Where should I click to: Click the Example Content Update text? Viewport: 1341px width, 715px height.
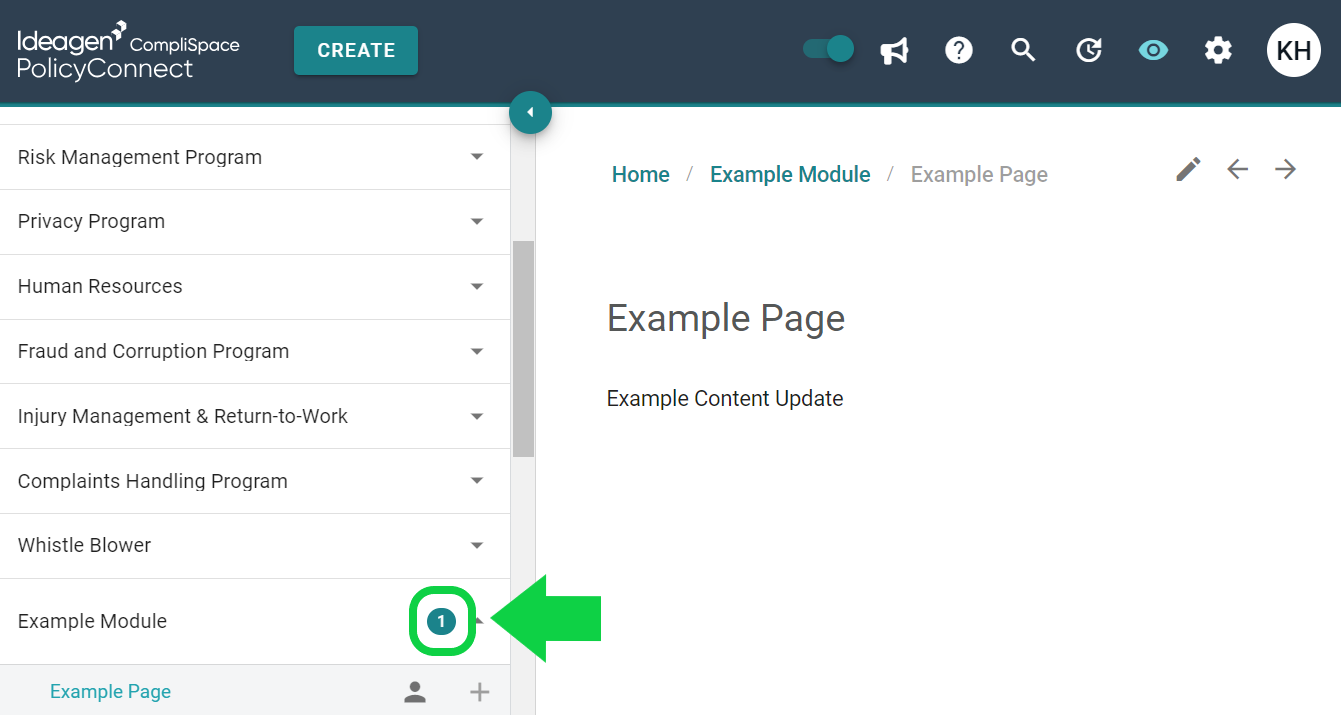pos(725,399)
